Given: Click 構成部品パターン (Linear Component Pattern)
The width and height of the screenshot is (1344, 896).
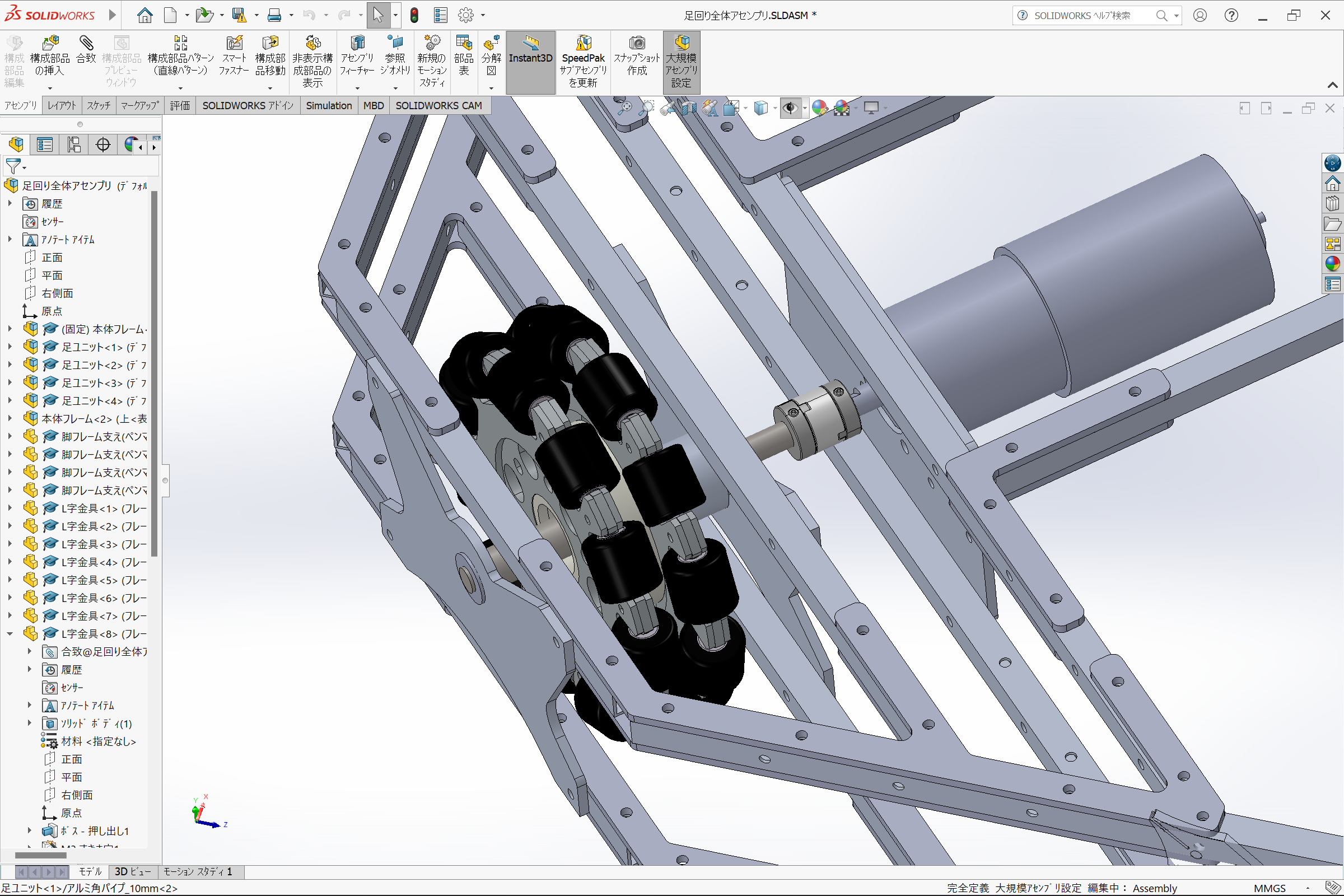Looking at the screenshot, I should [180, 56].
